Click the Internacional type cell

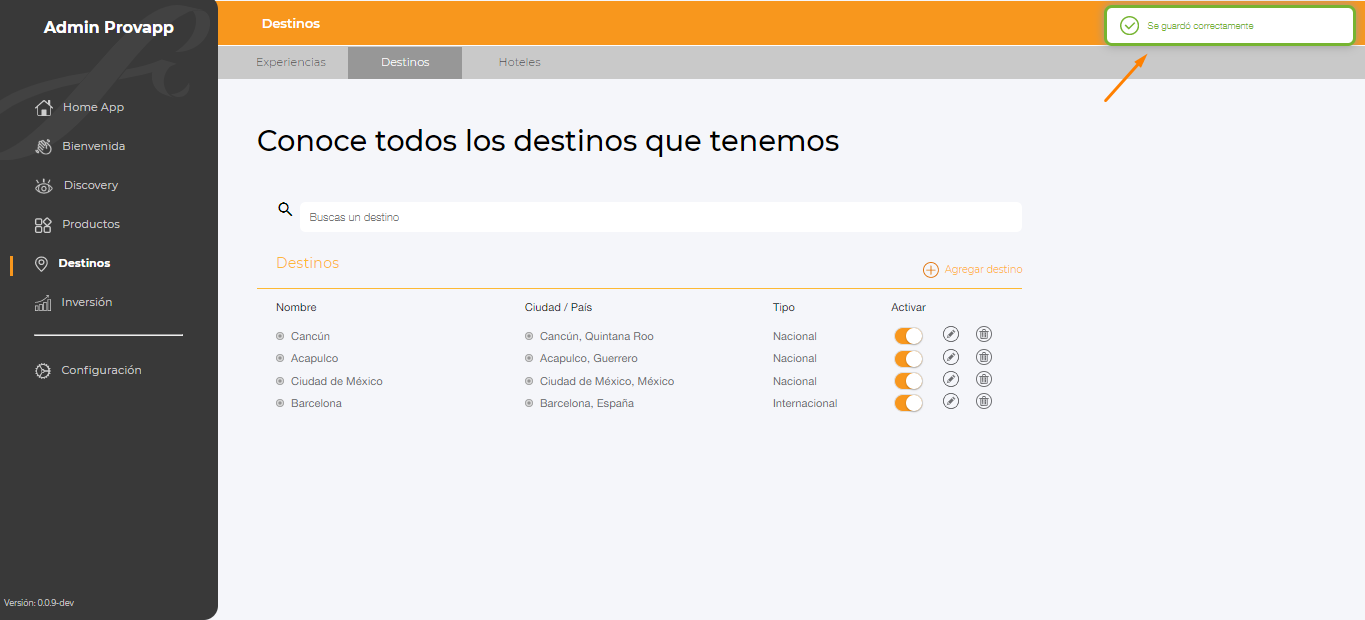[x=805, y=404]
